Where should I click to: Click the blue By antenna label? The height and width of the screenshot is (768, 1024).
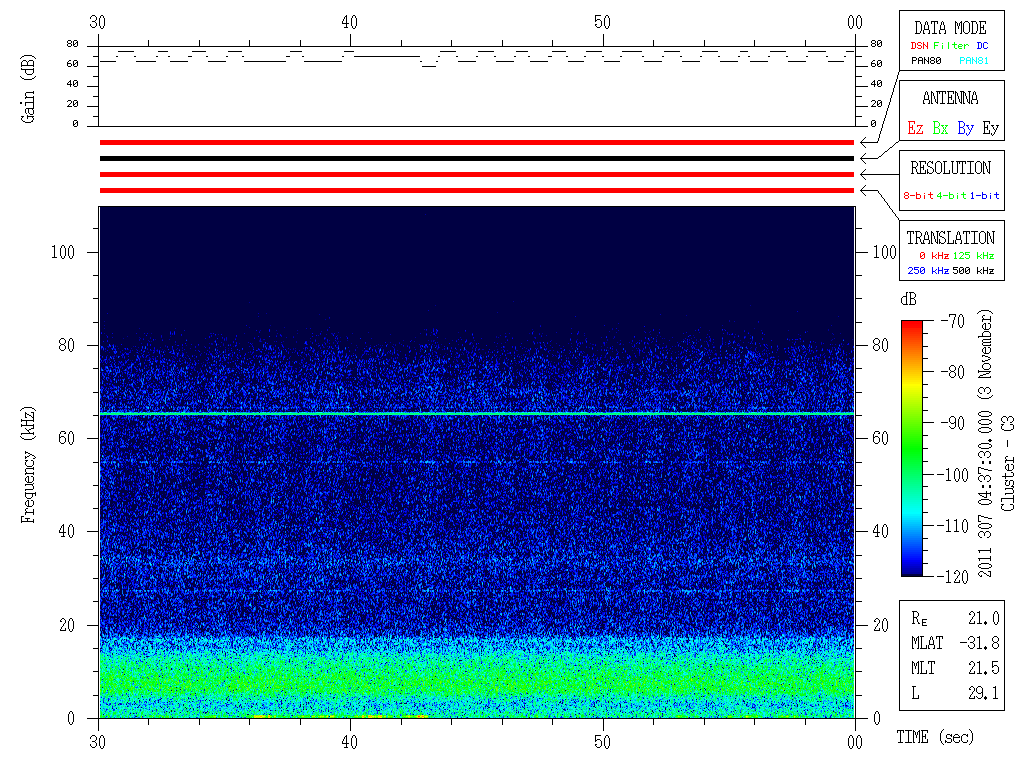point(965,128)
